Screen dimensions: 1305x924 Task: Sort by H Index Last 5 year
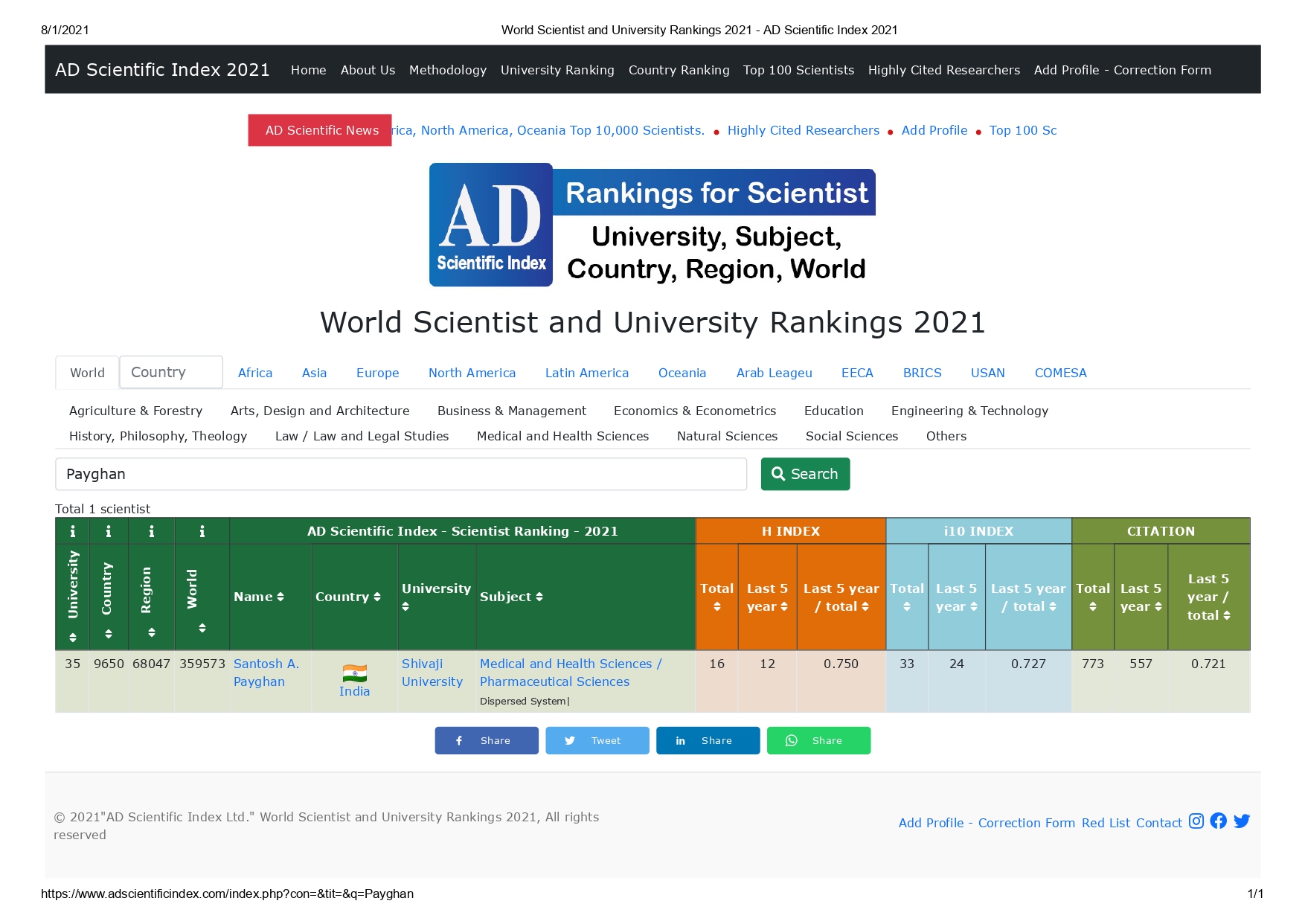(767, 597)
